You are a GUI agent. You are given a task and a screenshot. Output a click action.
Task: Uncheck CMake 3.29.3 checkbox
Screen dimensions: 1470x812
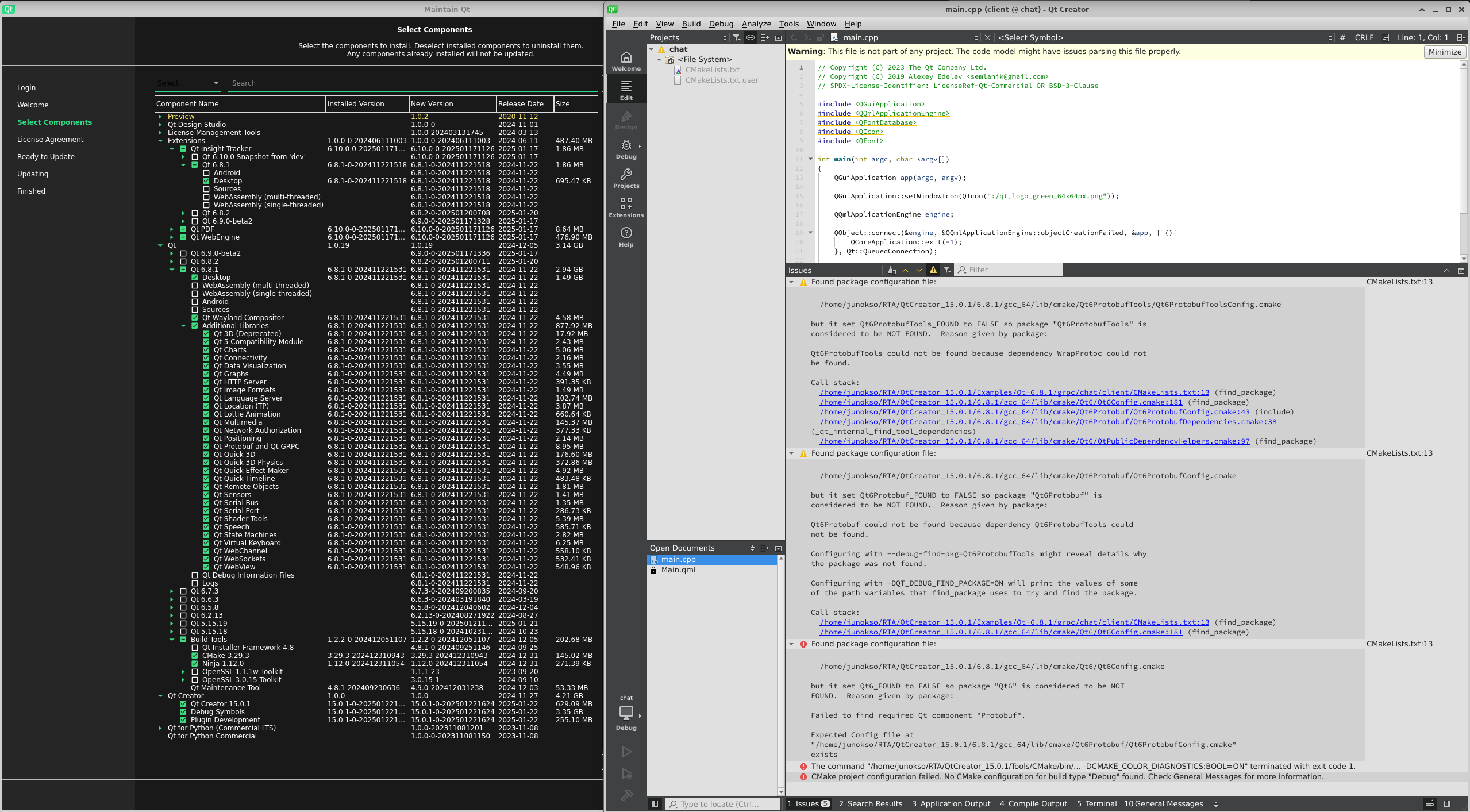click(195, 656)
